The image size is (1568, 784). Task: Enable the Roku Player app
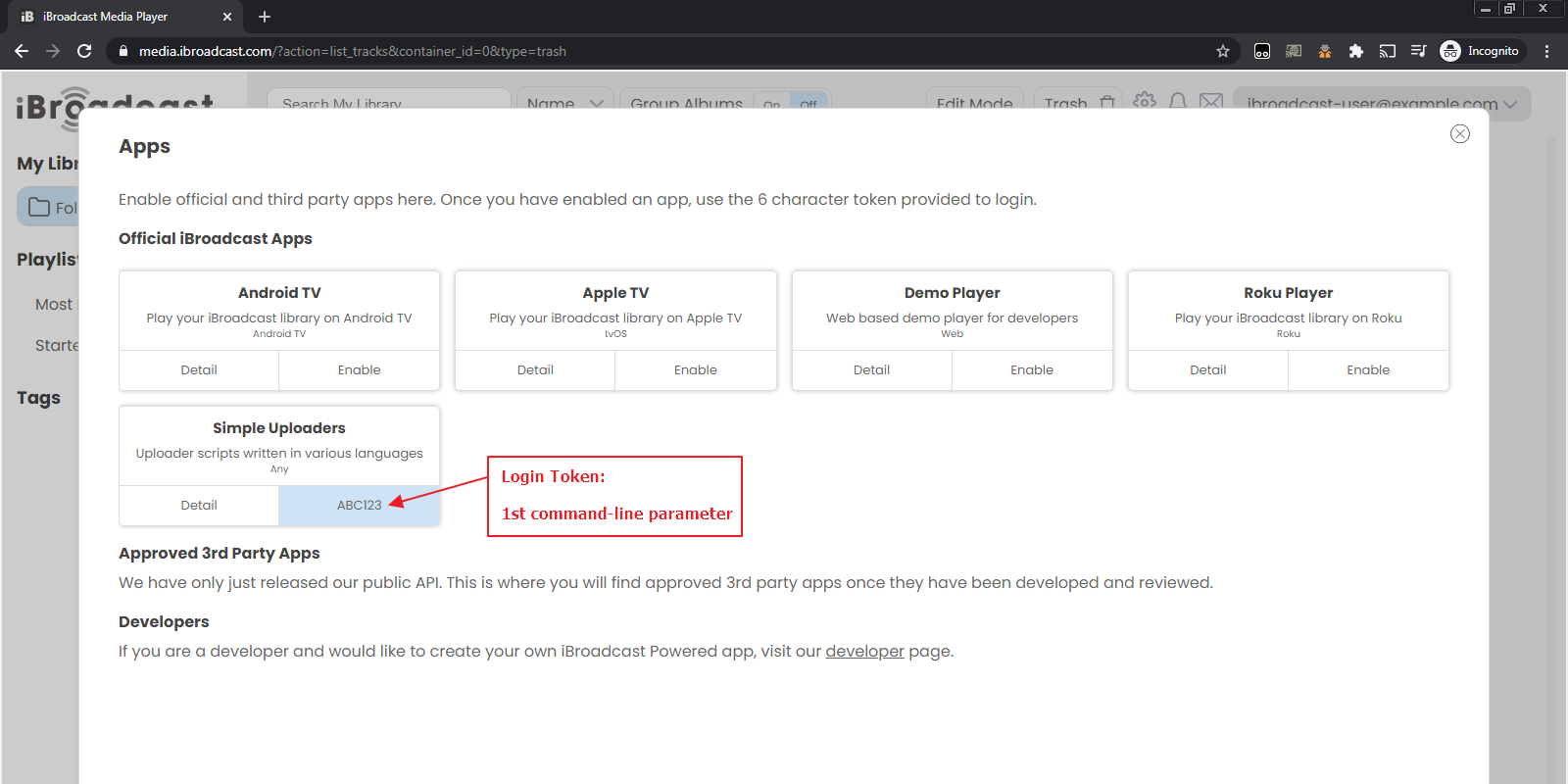coord(1368,370)
